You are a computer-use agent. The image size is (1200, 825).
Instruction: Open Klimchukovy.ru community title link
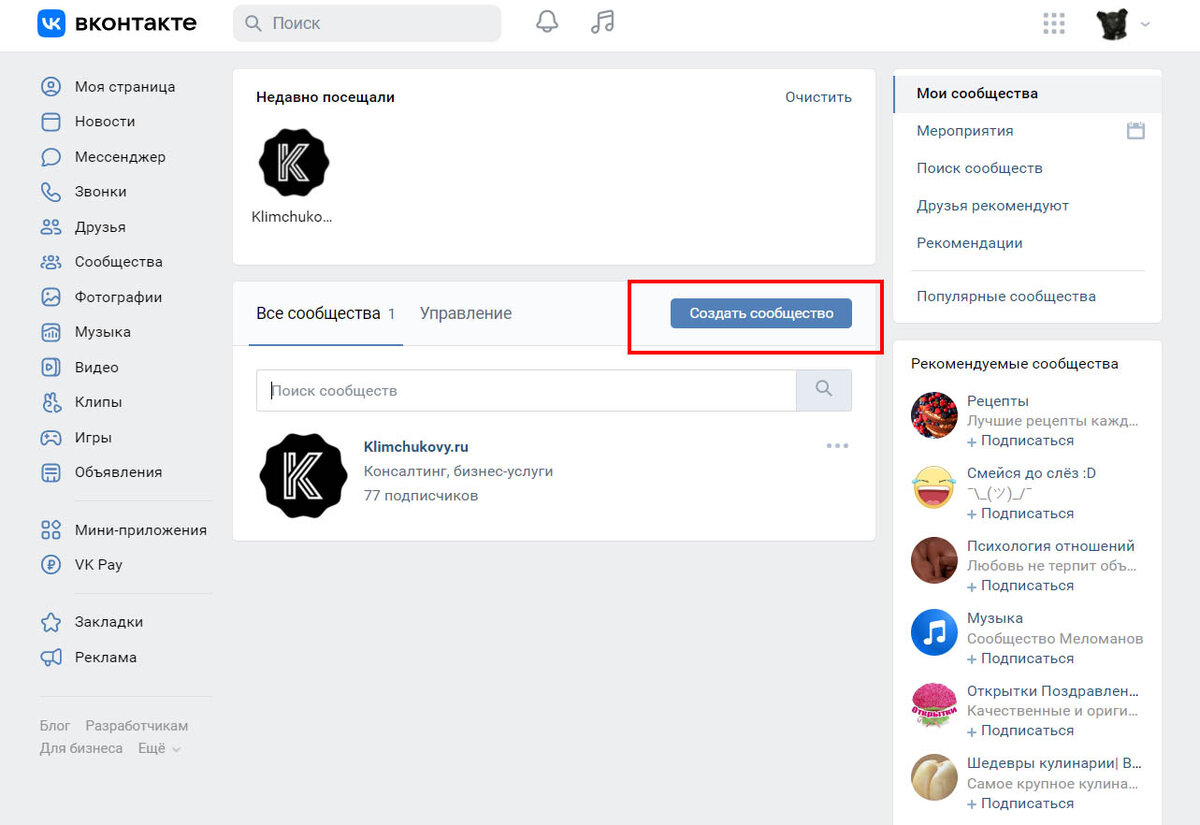pyautogui.click(x=416, y=447)
